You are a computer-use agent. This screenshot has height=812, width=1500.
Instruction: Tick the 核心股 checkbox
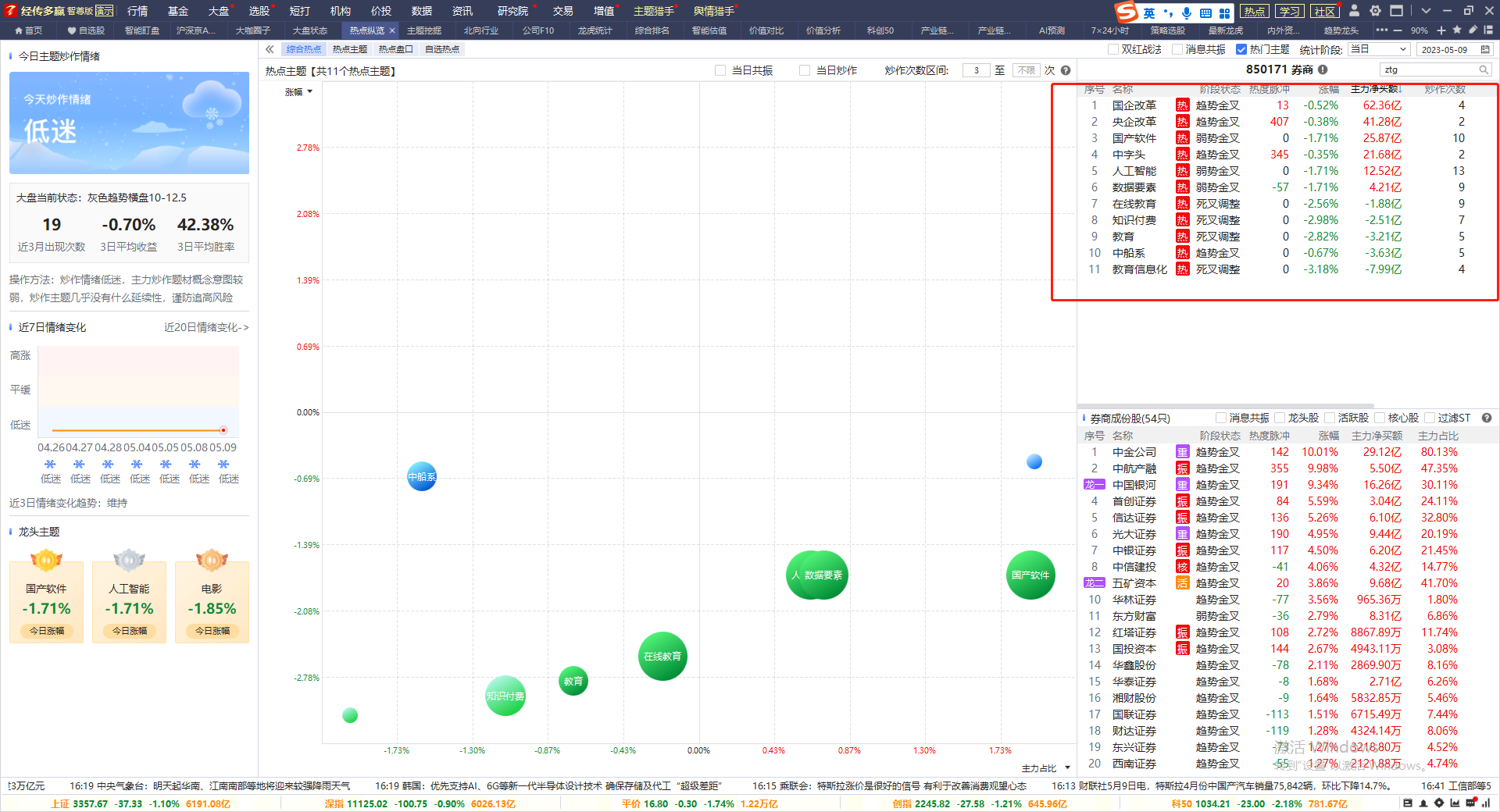coord(1380,418)
